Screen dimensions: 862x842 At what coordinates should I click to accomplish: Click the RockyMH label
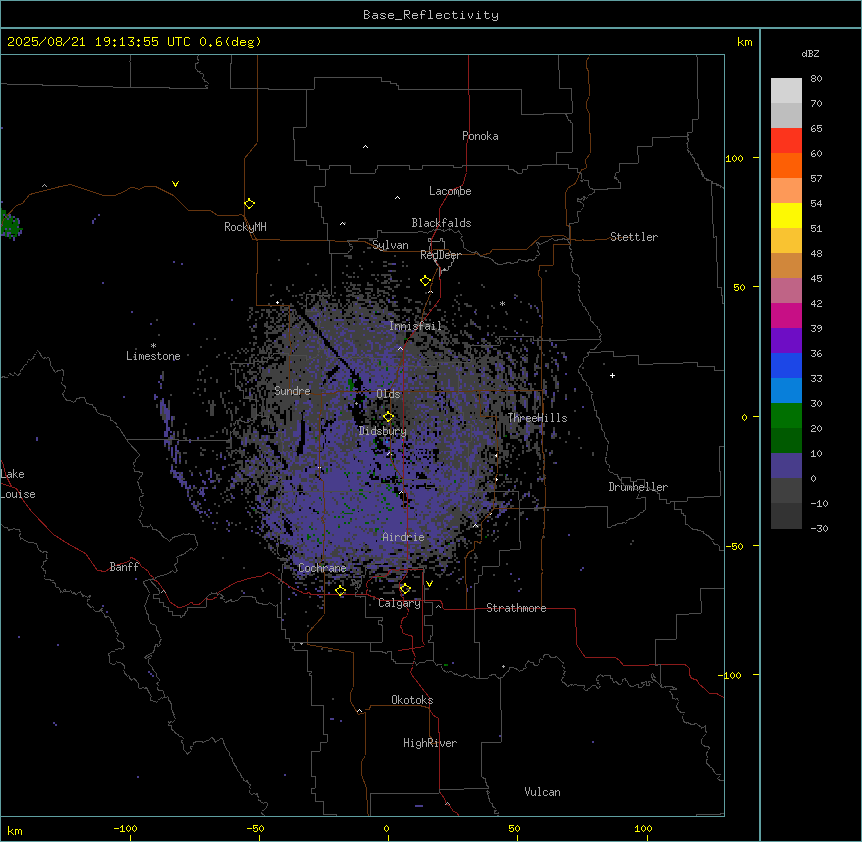click(245, 227)
